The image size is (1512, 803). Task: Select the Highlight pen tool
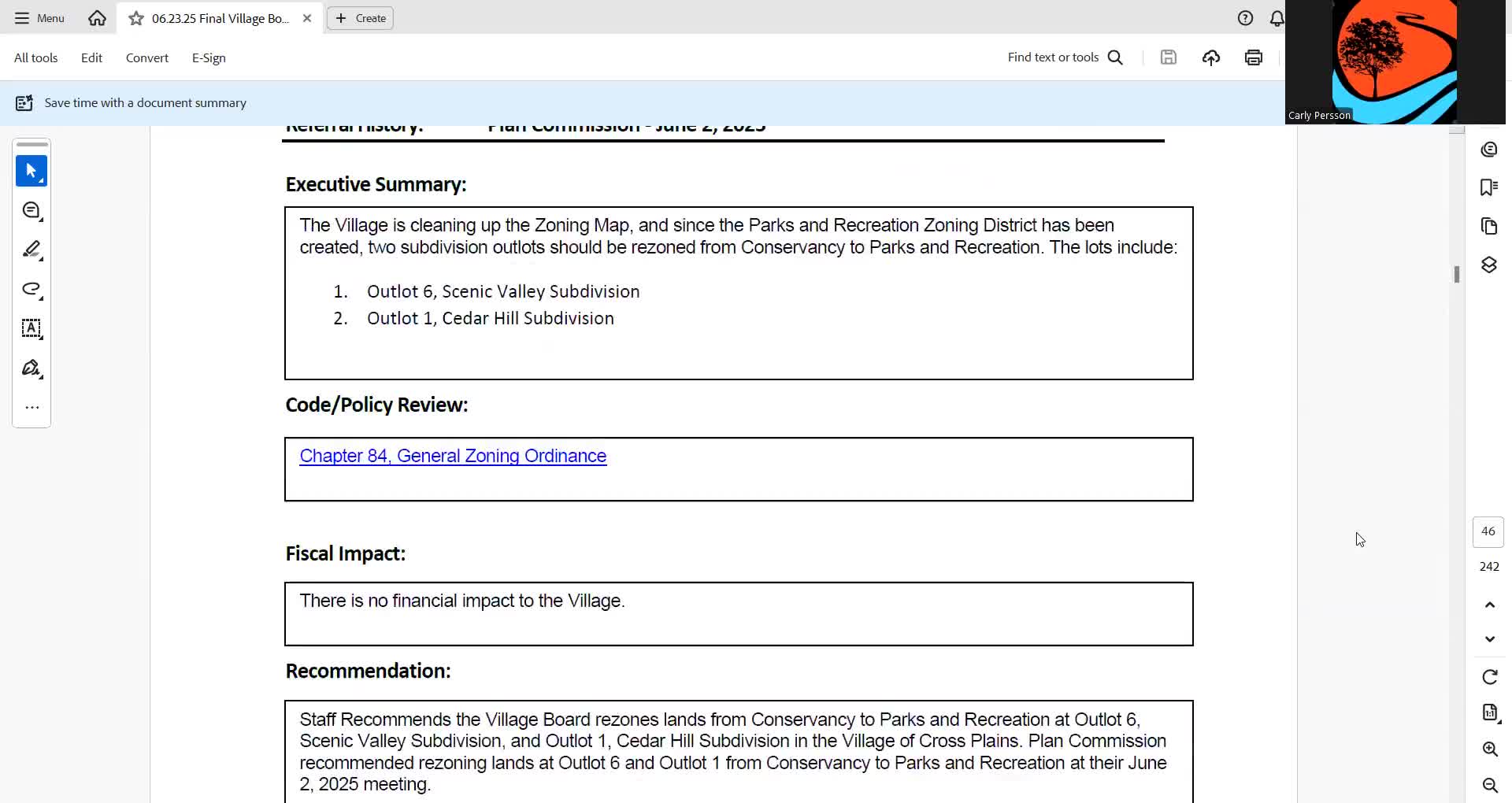tap(31, 250)
